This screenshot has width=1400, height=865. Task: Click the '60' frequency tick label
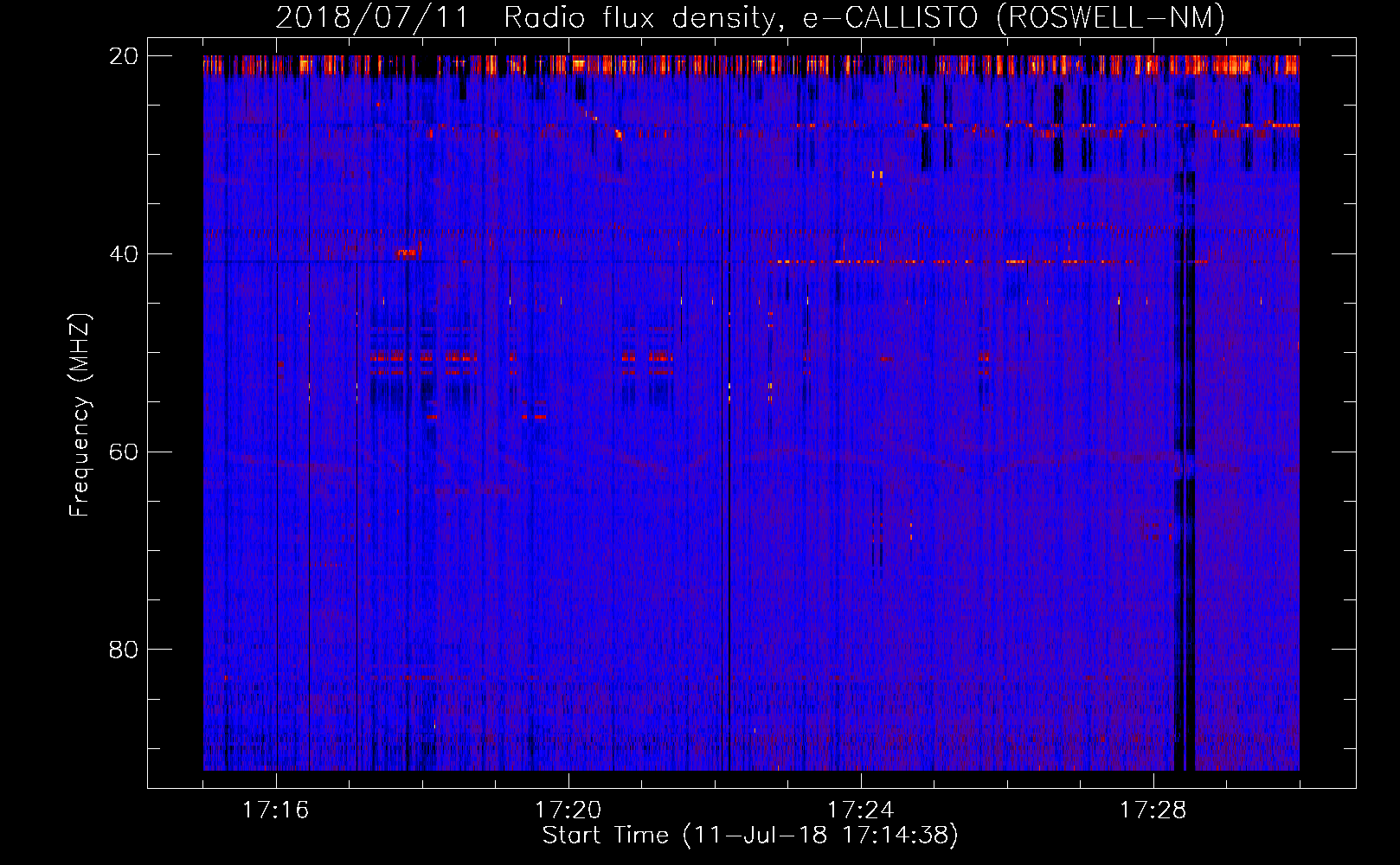(x=124, y=452)
